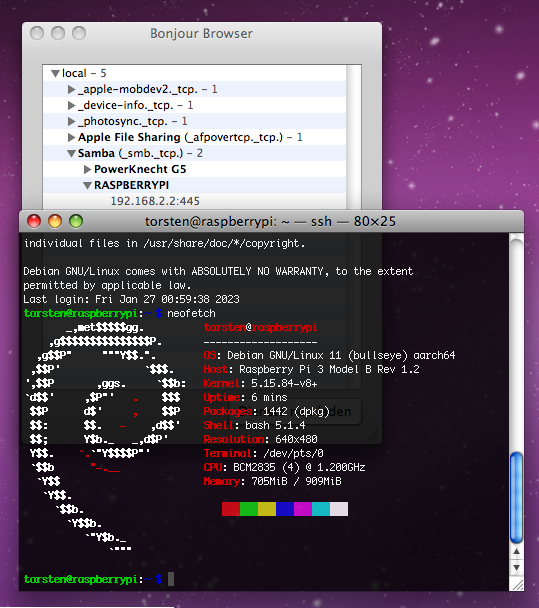Click the terminal window resize grip
Image resolution: width=539 pixels, height=608 pixels.
coord(517,584)
